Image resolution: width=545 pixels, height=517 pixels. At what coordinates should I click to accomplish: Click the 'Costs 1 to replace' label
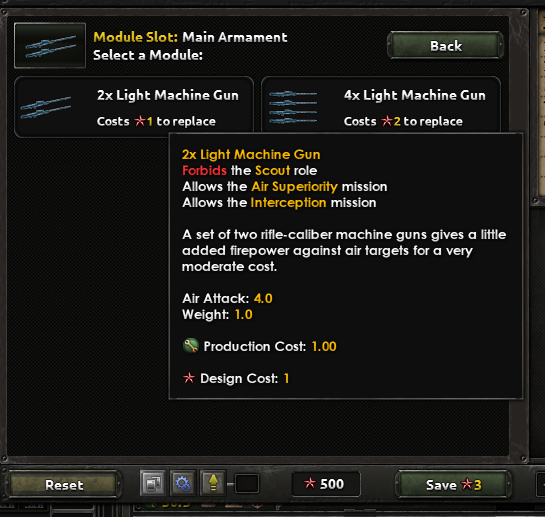pos(156,121)
